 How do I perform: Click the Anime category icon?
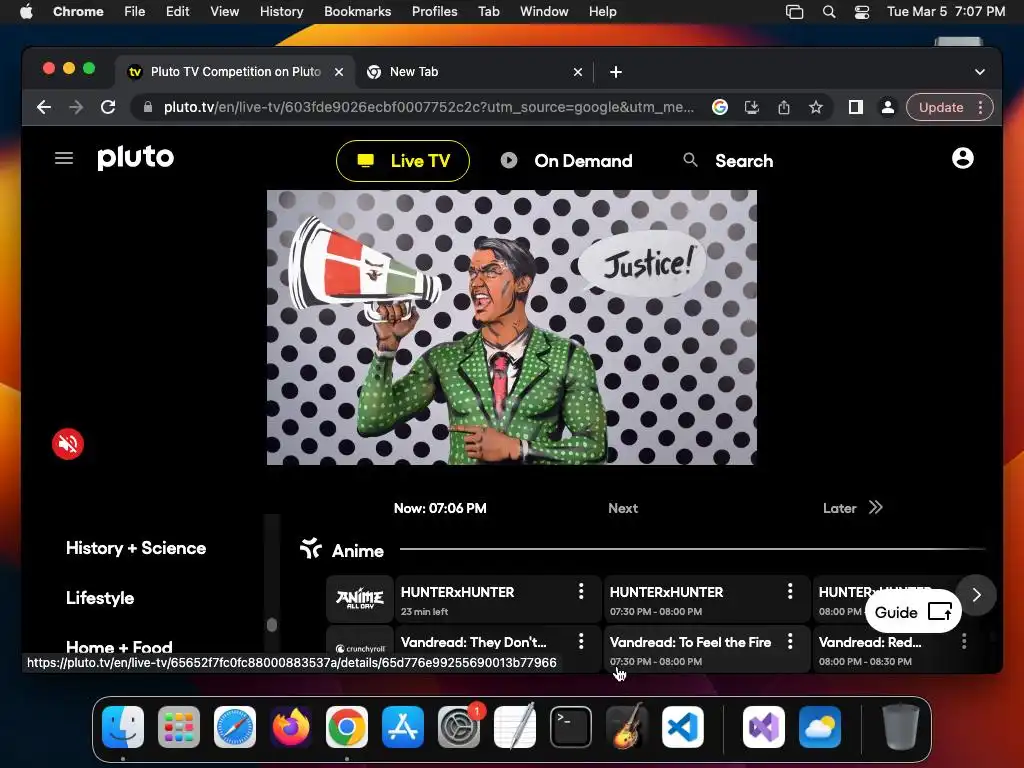point(311,549)
